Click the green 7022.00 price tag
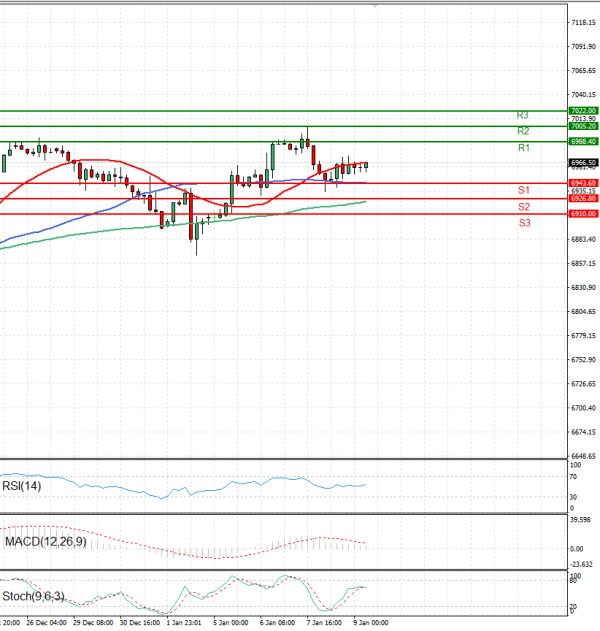 coord(583,110)
